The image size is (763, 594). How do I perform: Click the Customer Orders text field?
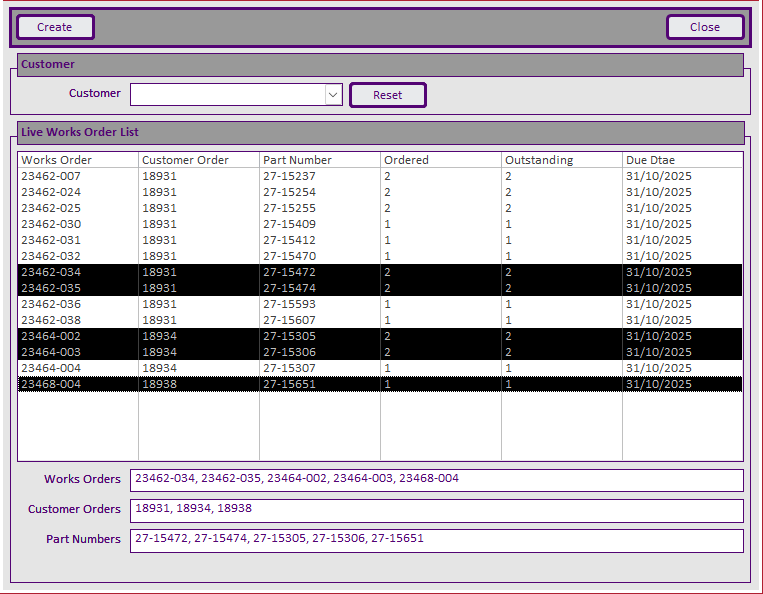pos(436,510)
